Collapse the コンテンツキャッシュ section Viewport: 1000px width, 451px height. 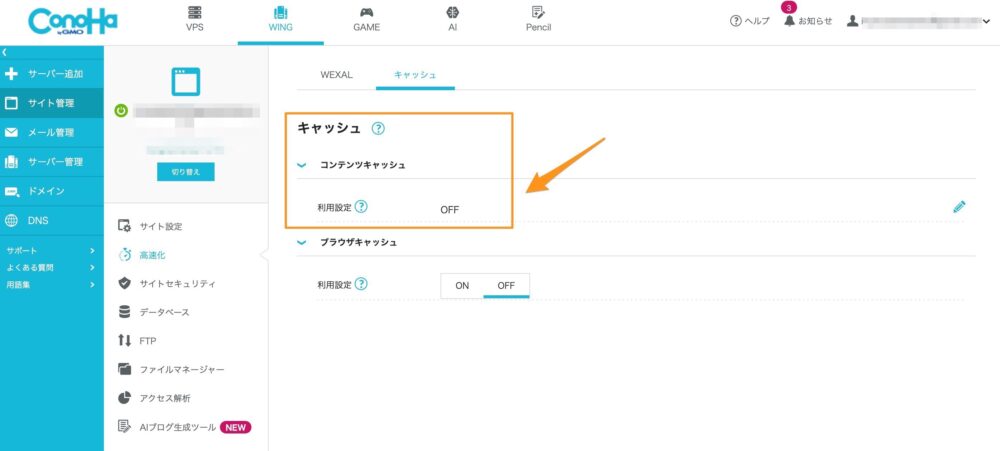point(302,164)
